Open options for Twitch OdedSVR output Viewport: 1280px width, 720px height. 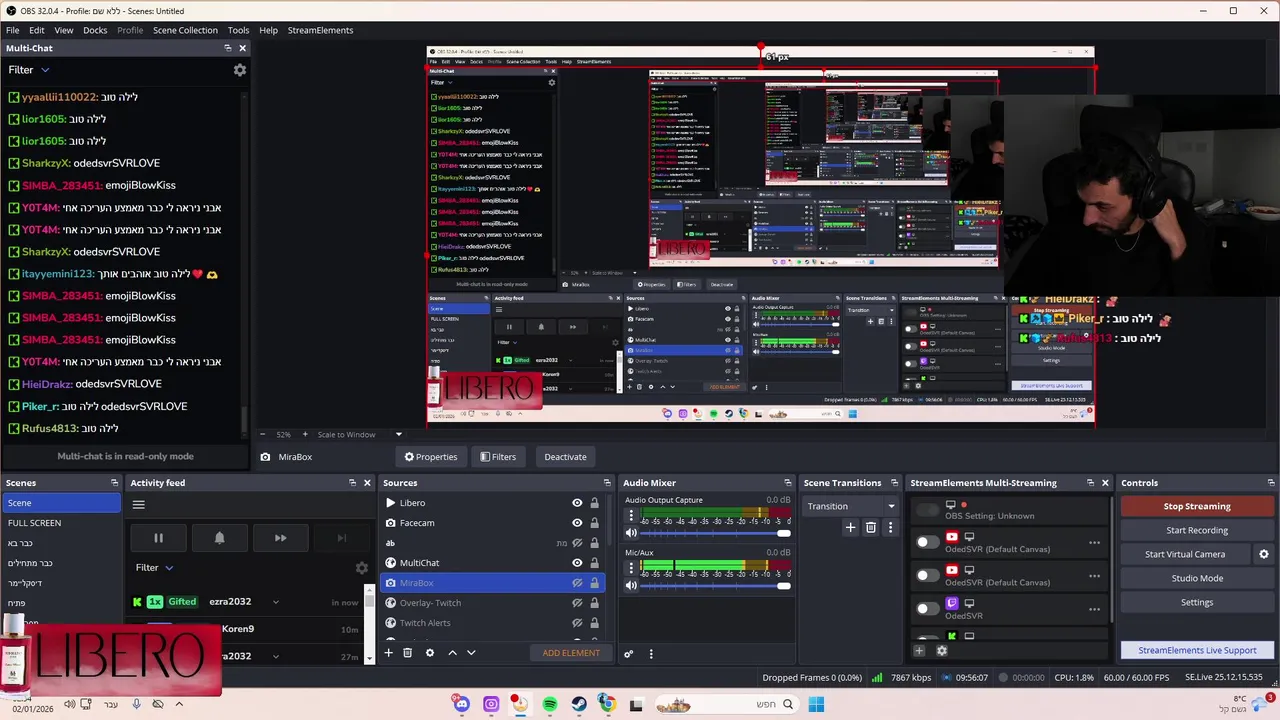(x=1094, y=608)
